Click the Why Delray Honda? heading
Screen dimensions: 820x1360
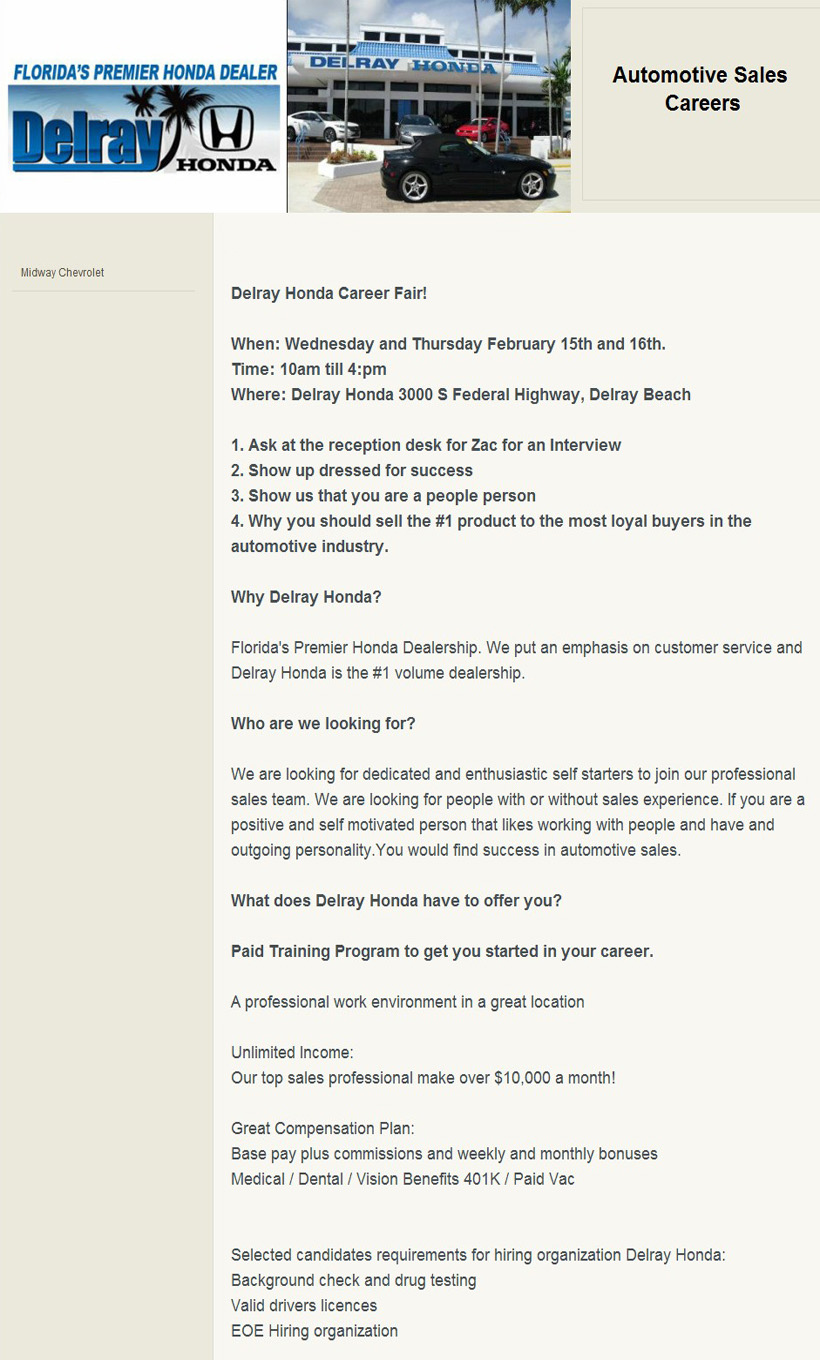coord(306,597)
